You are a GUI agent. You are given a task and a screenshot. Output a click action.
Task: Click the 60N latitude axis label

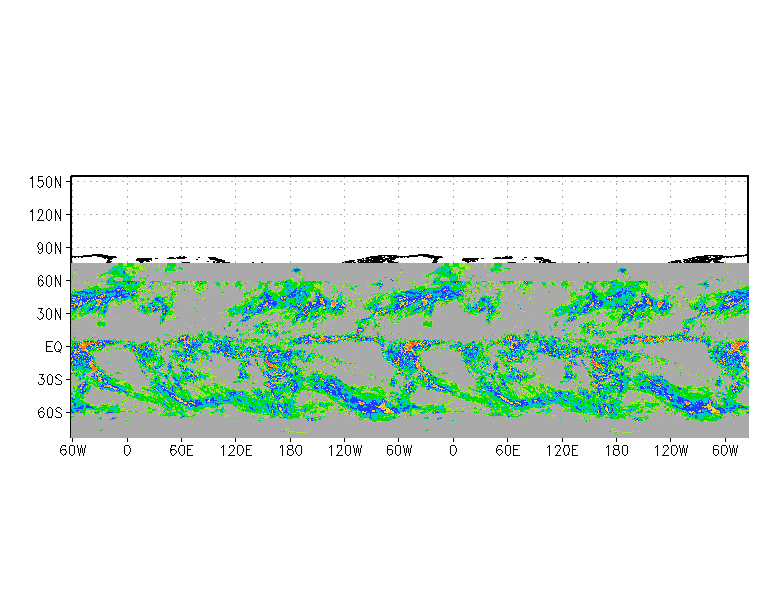tap(49, 281)
